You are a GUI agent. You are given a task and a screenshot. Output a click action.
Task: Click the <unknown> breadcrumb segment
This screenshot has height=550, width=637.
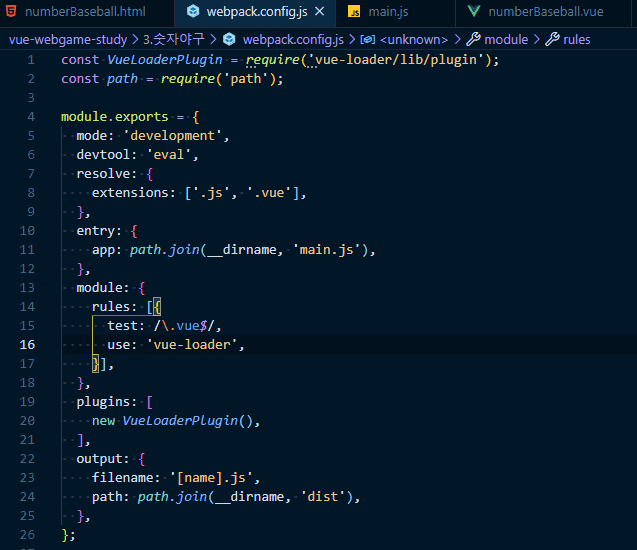[x=414, y=40]
